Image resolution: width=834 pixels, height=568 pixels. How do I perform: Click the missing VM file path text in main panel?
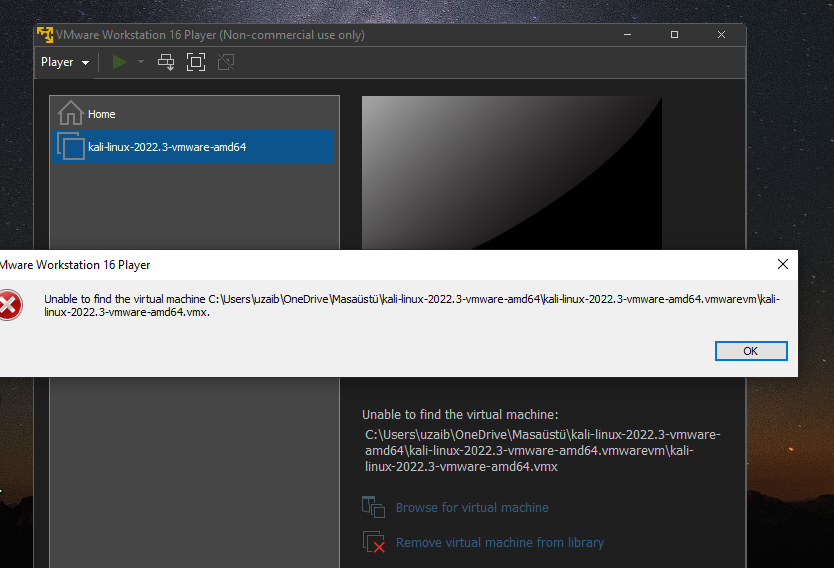click(x=543, y=450)
